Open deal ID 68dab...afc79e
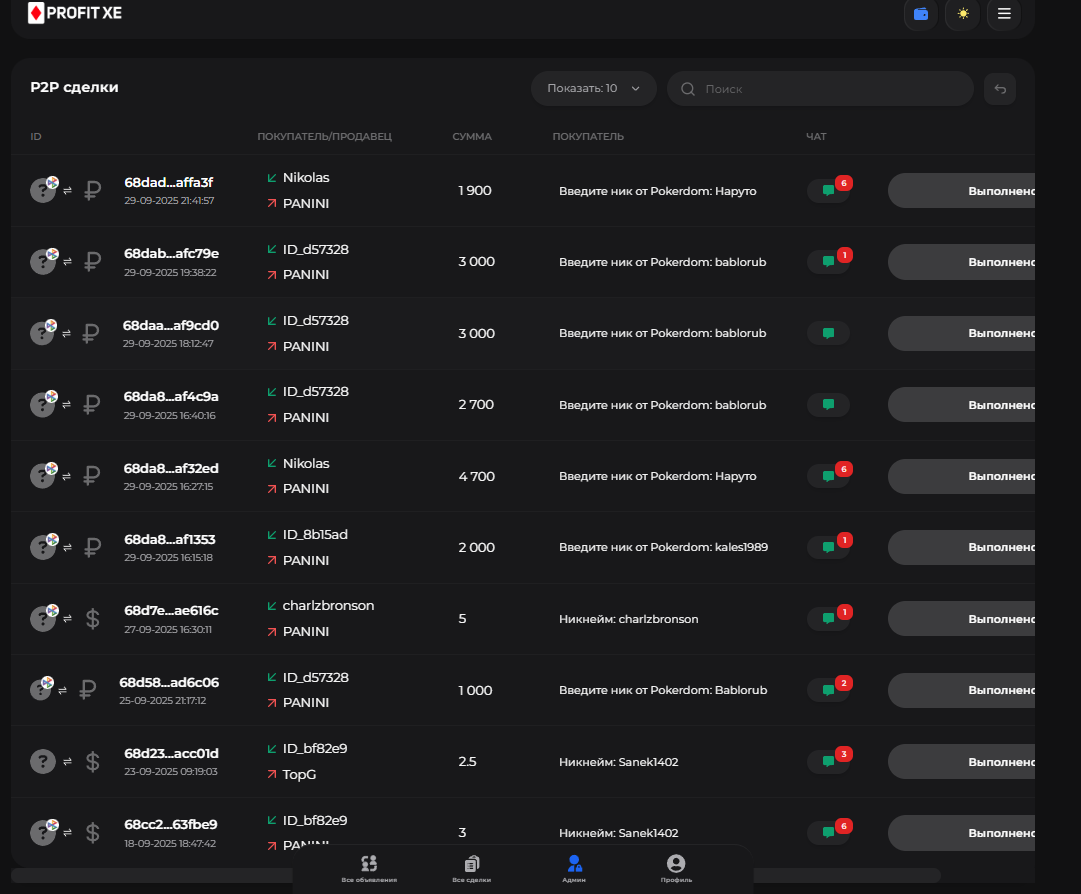This screenshot has width=1081, height=894. [x=171, y=254]
